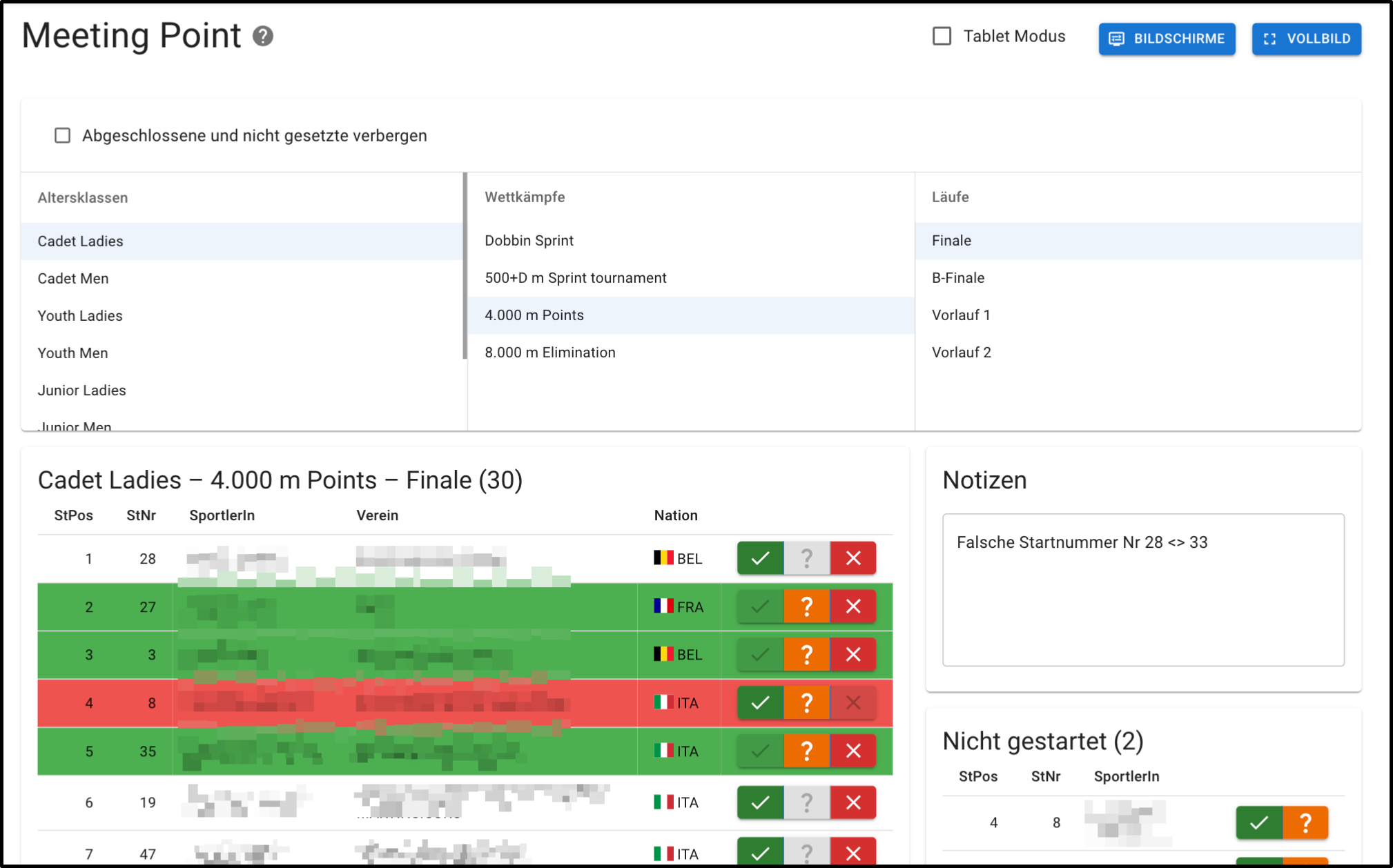The height and width of the screenshot is (868, 1393).
Task: Click the Verein column header
Action: coord(377,515)
